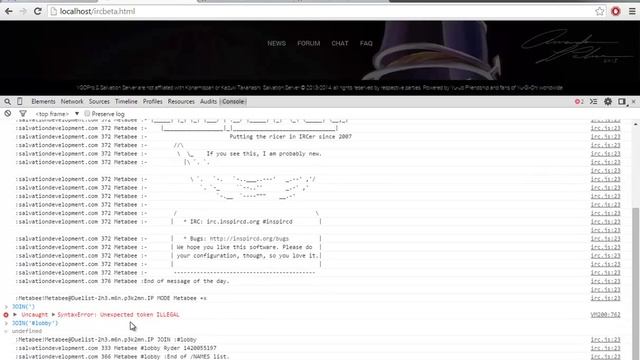640x360 pixels.
Task: Open irc.js link beside MODE Metabee line
Action: coord(605,298)
